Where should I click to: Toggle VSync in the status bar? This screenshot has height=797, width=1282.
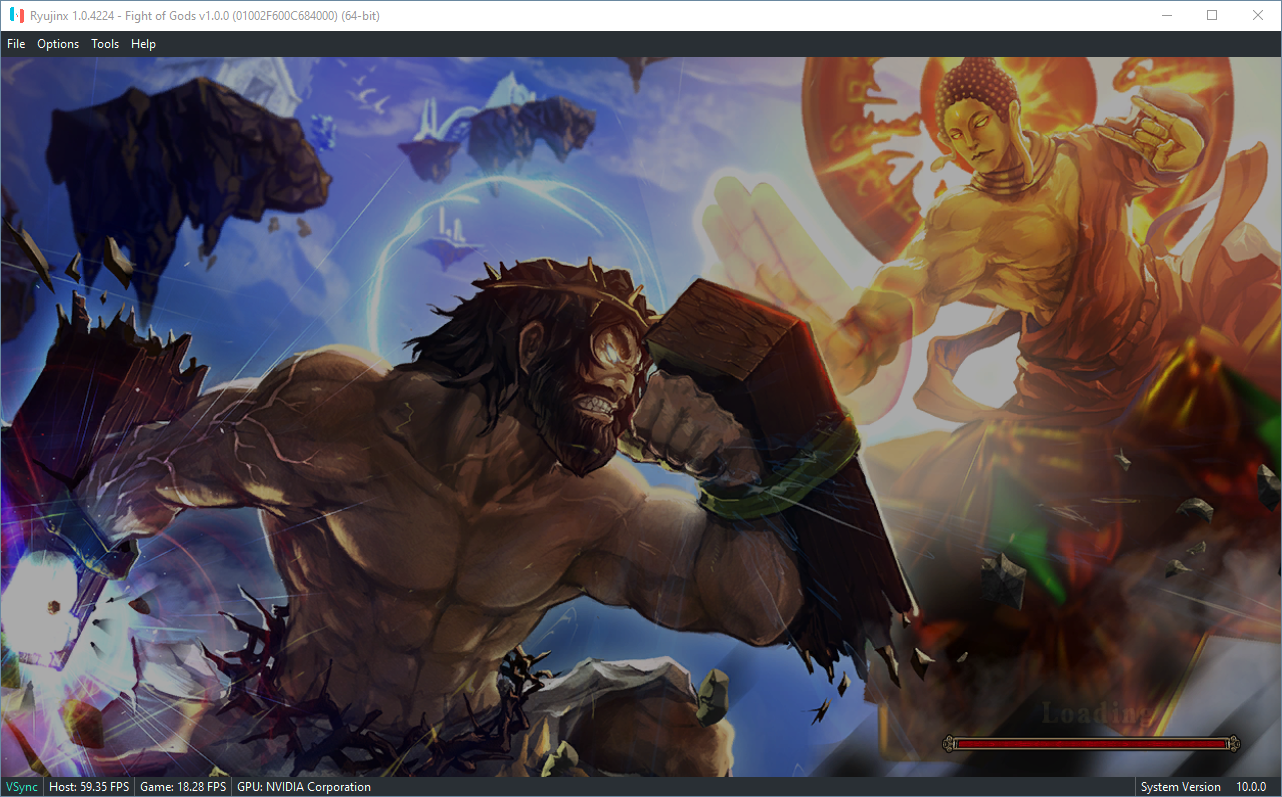(22, 787)
